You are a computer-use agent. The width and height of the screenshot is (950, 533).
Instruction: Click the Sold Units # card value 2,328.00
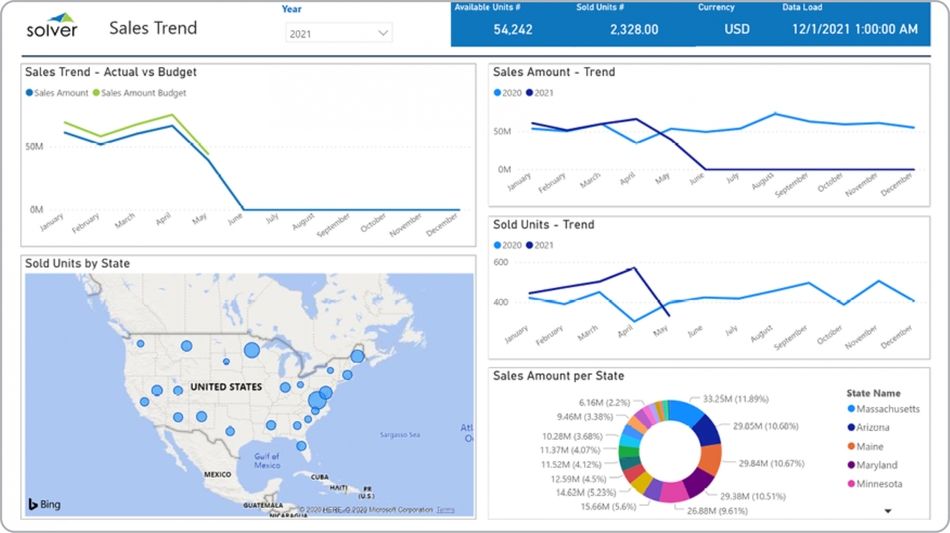pos(633,30)
